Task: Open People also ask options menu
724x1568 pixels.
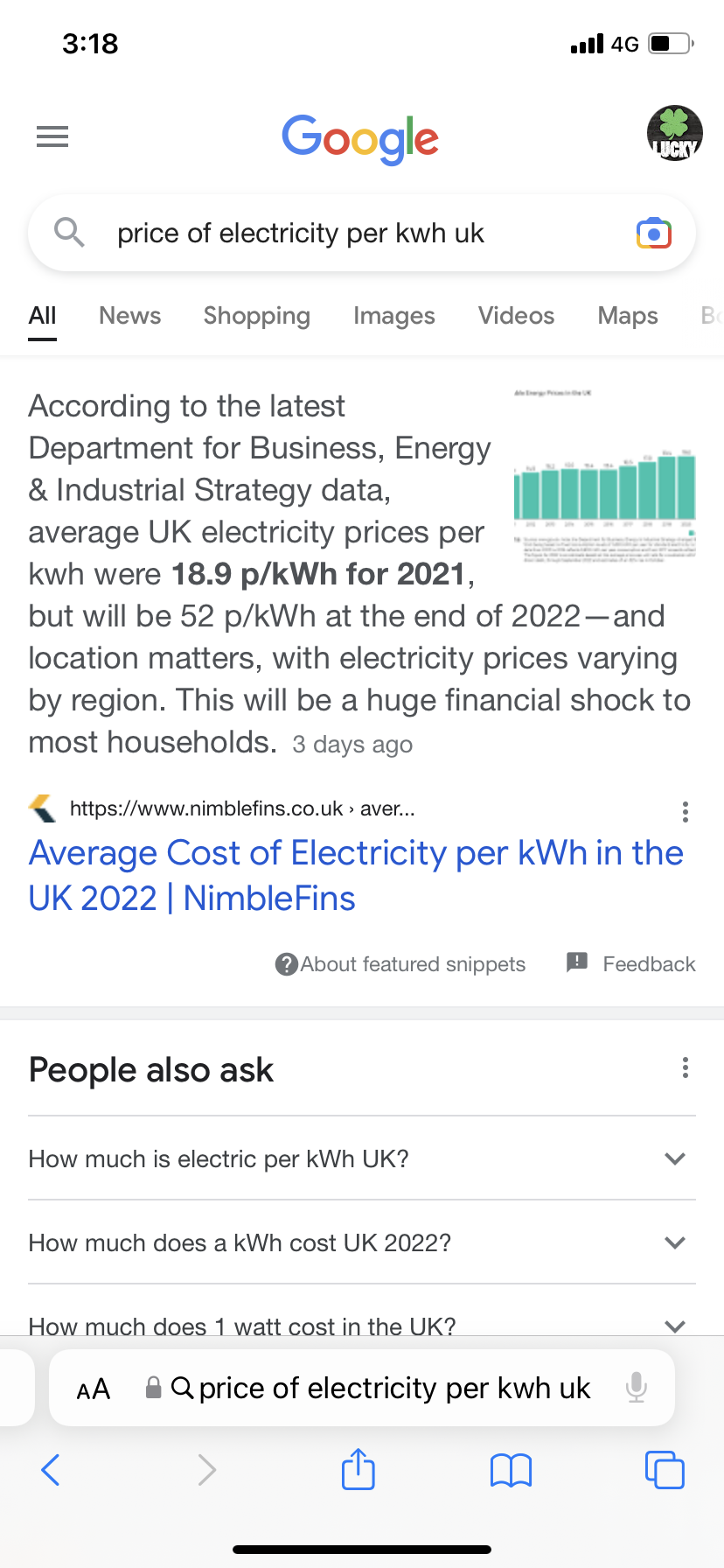Action: tap(686, 1067)
